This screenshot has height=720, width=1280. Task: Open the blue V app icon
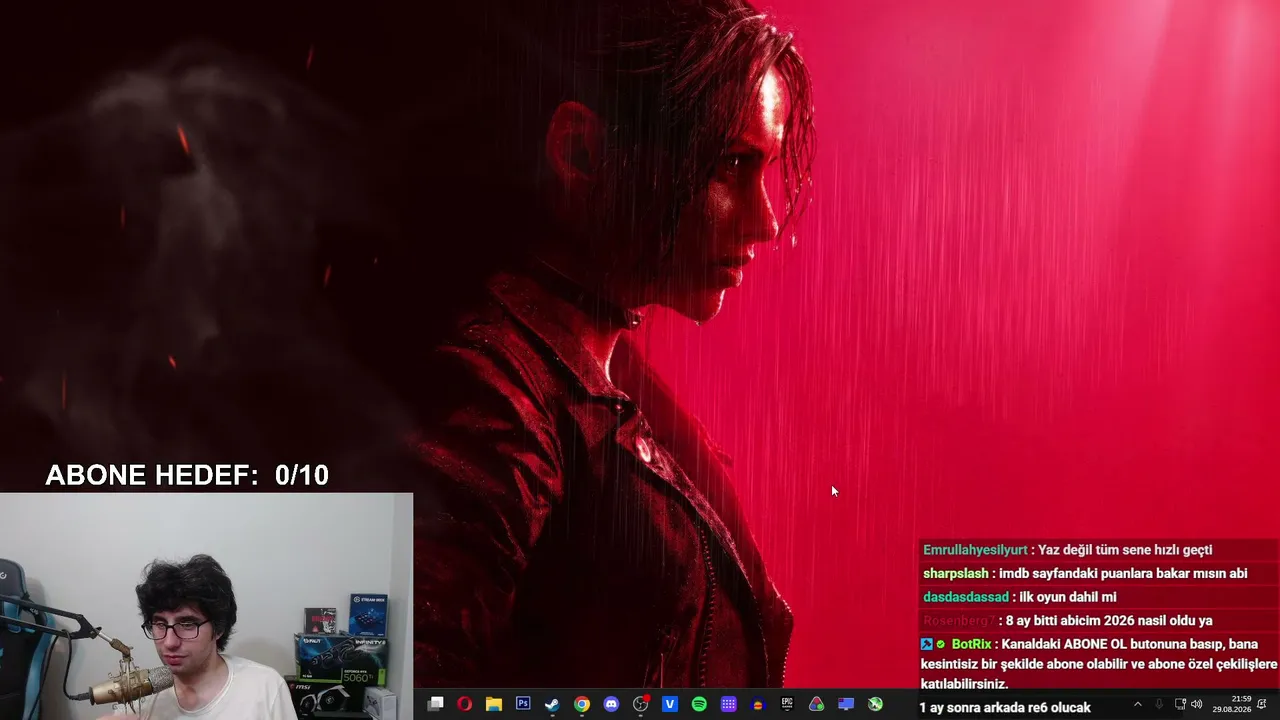point(670,704)
